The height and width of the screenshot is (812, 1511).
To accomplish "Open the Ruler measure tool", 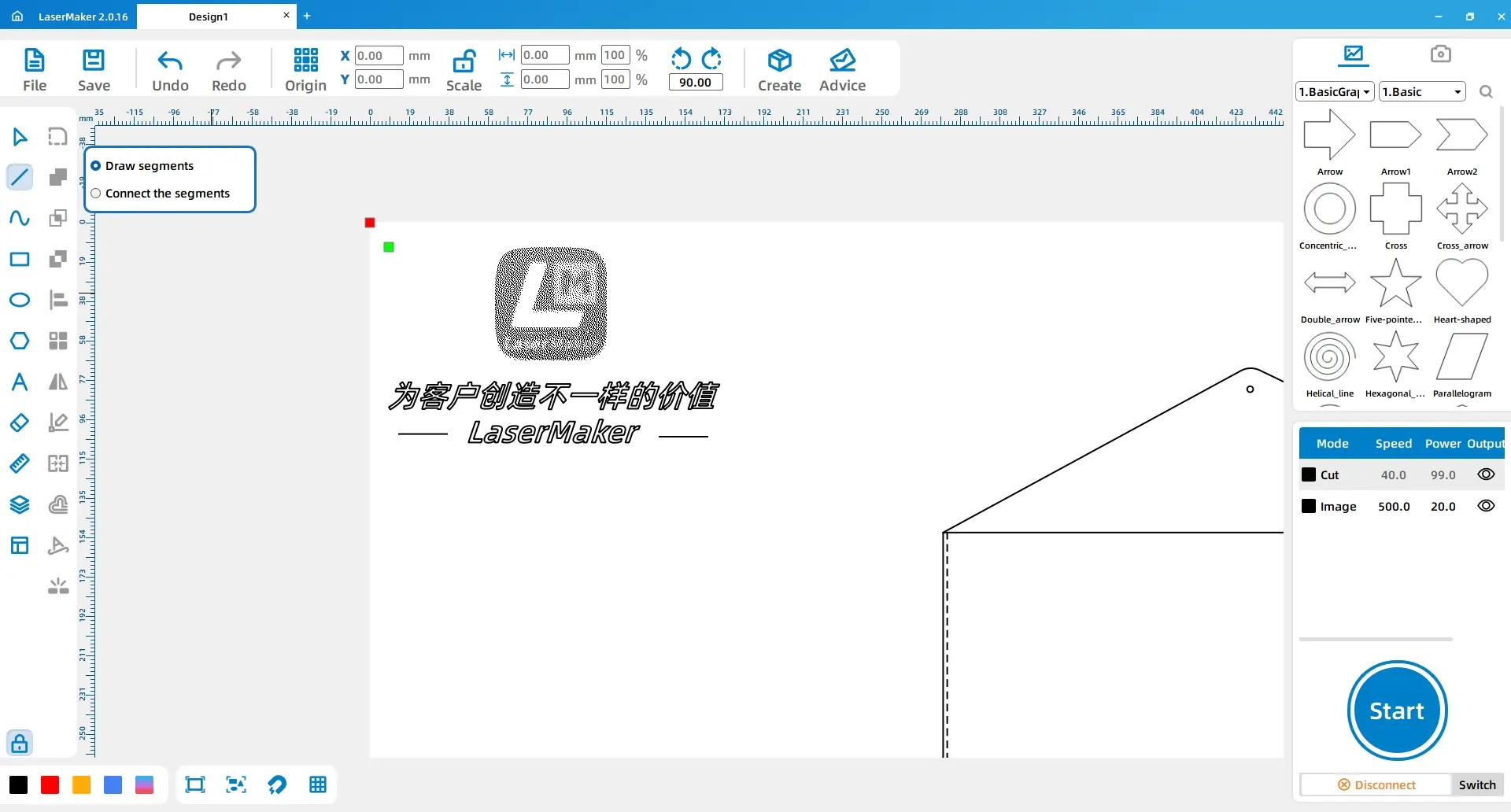I will coord(20,463).
